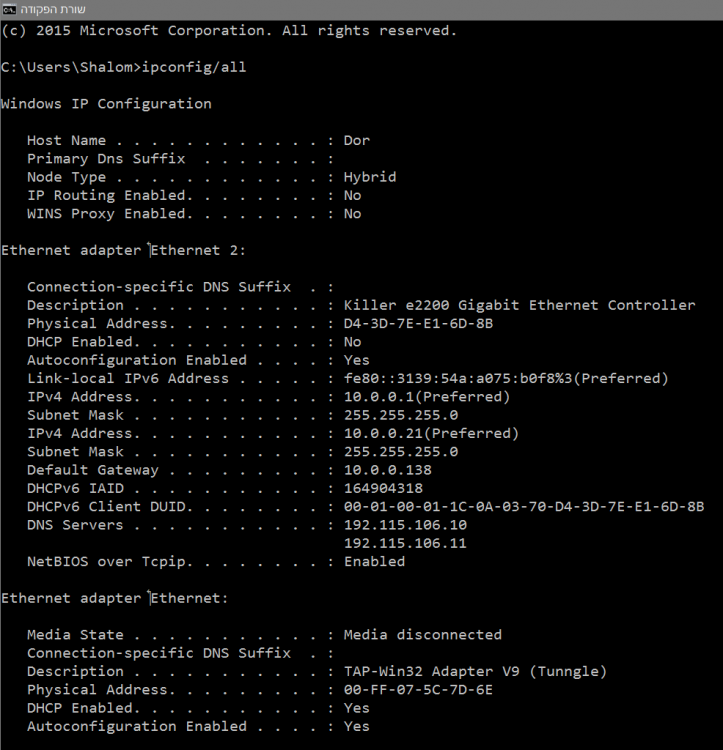Image resolution: width=723 pixels, height=750 pixels.
Task: Click the NetBIOS over Tcpip Enabled value
Action: point(374,562)
